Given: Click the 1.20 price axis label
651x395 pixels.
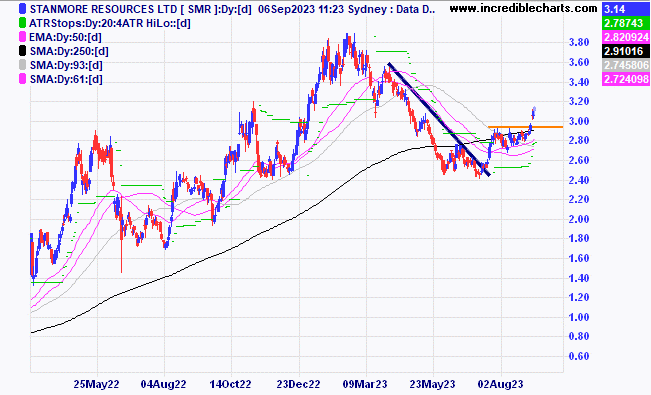Looking at the screenshot, I should [x=579, y=297].
